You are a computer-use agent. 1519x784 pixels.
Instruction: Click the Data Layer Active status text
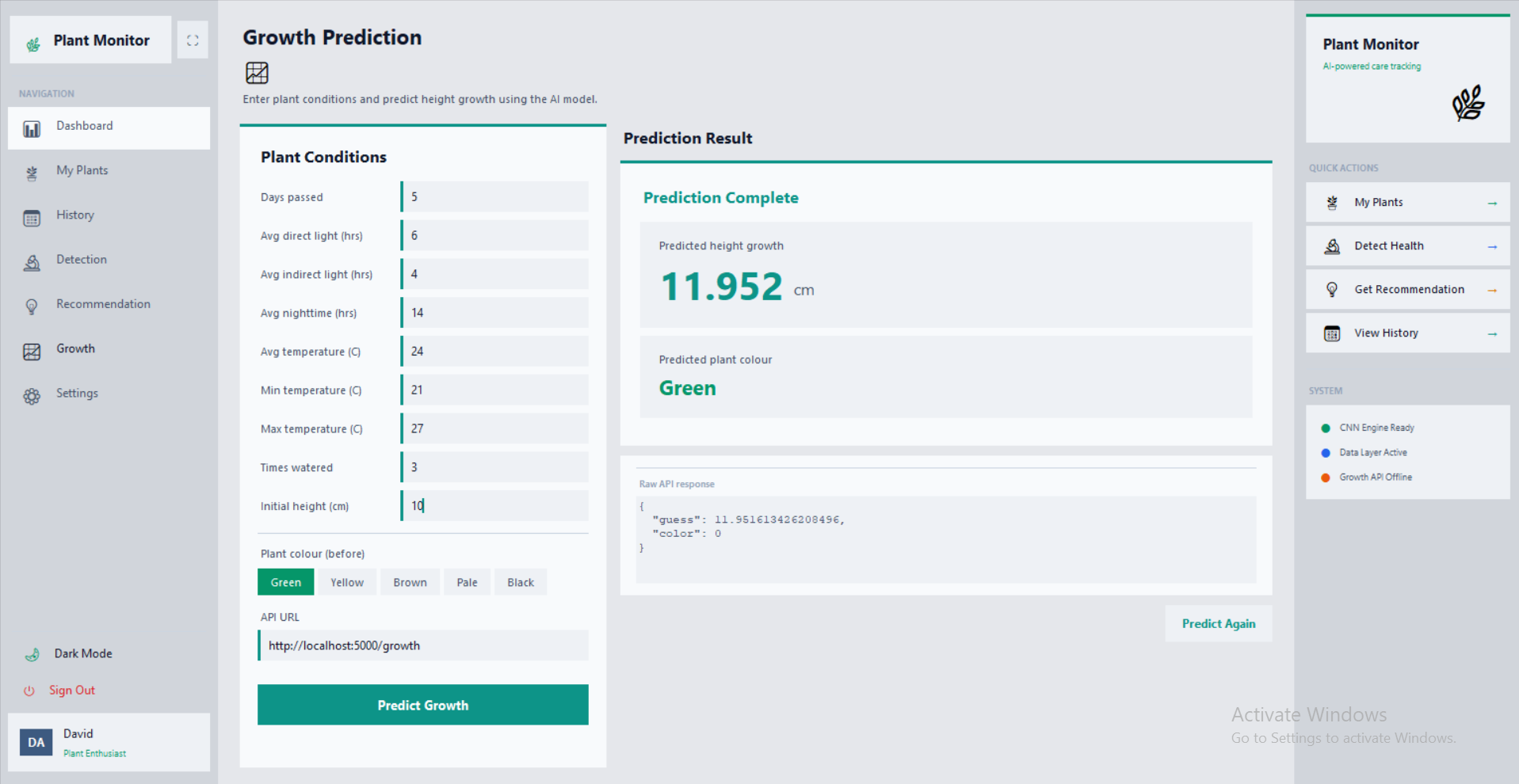[1373, 453]
